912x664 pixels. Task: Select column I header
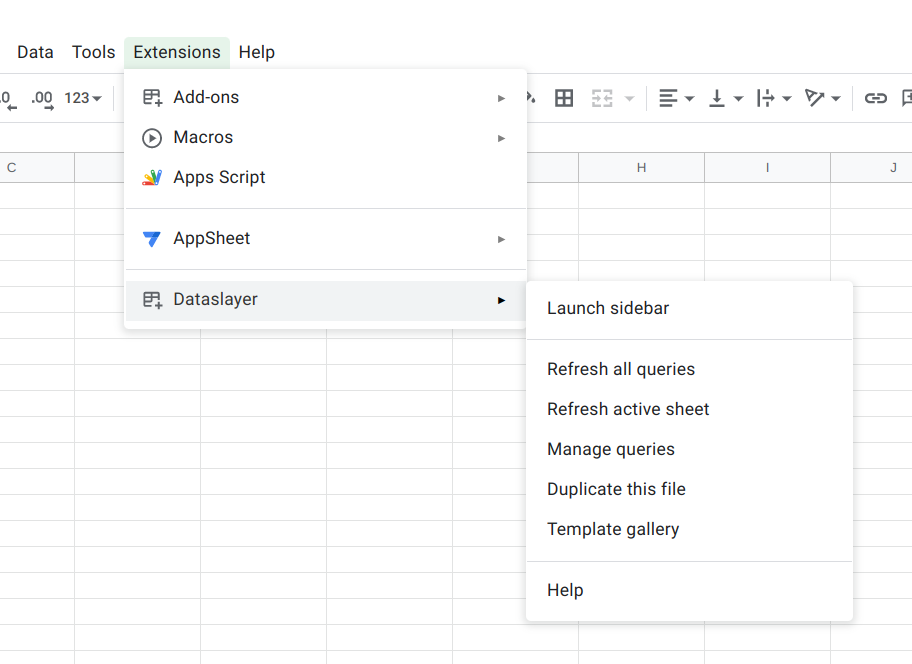[x=768, y=167]
